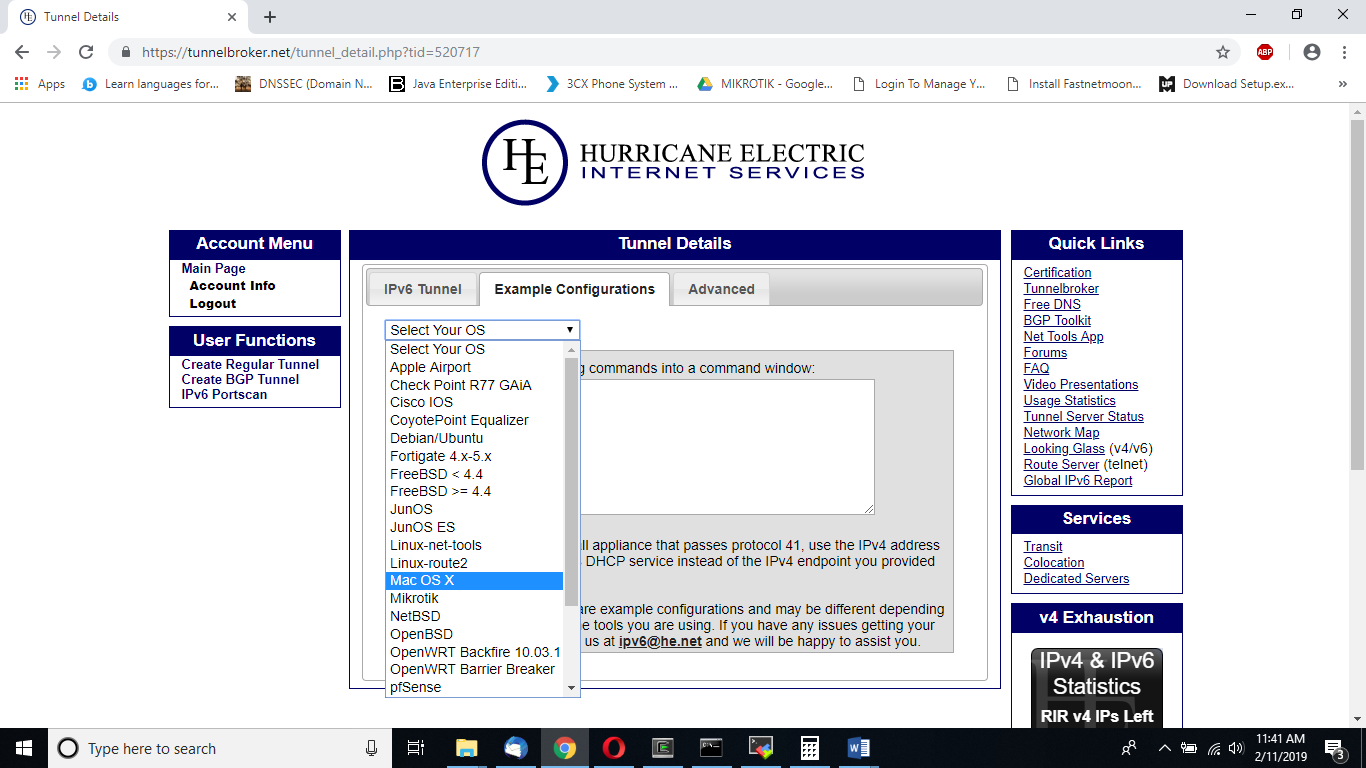This screenshot has height=768, width=1366.
Task: Launch Calculator from the taskbar
Action: pyautogui.click(x=810, y=748)
